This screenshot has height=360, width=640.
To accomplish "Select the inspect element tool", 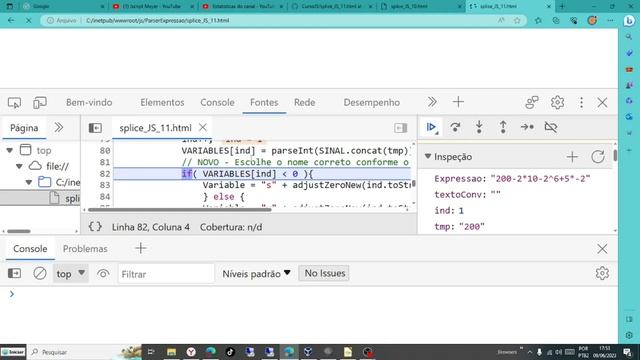I will (15, 102).
